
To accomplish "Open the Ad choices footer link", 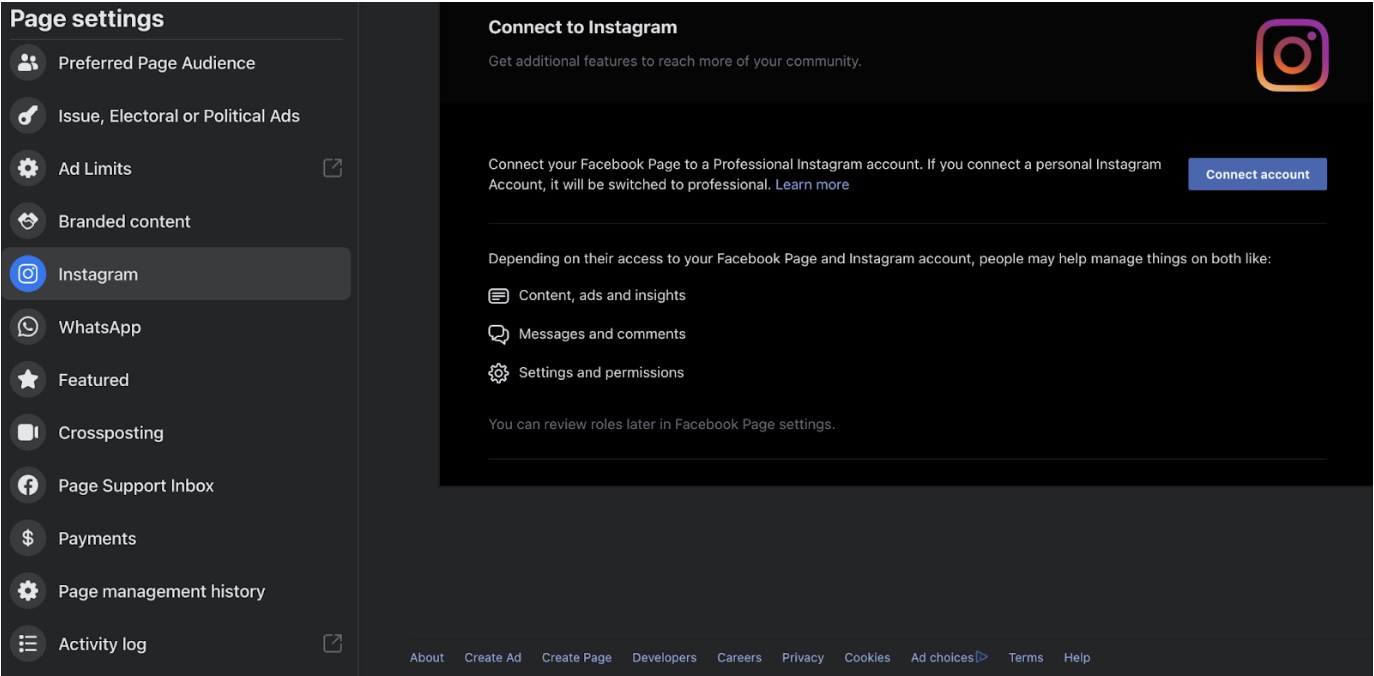I will (949, 658).
